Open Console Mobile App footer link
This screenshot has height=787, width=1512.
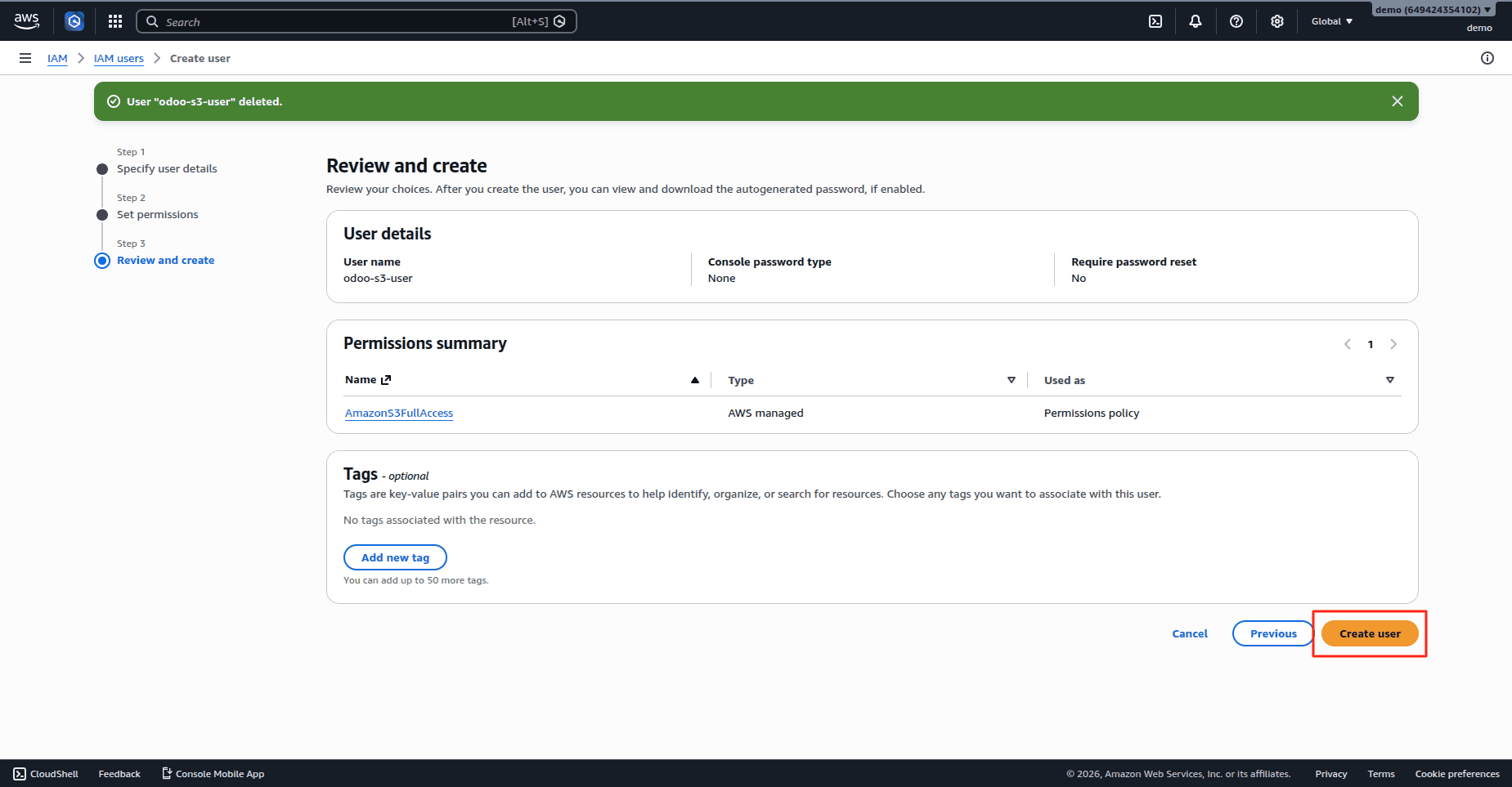[213, 774]
